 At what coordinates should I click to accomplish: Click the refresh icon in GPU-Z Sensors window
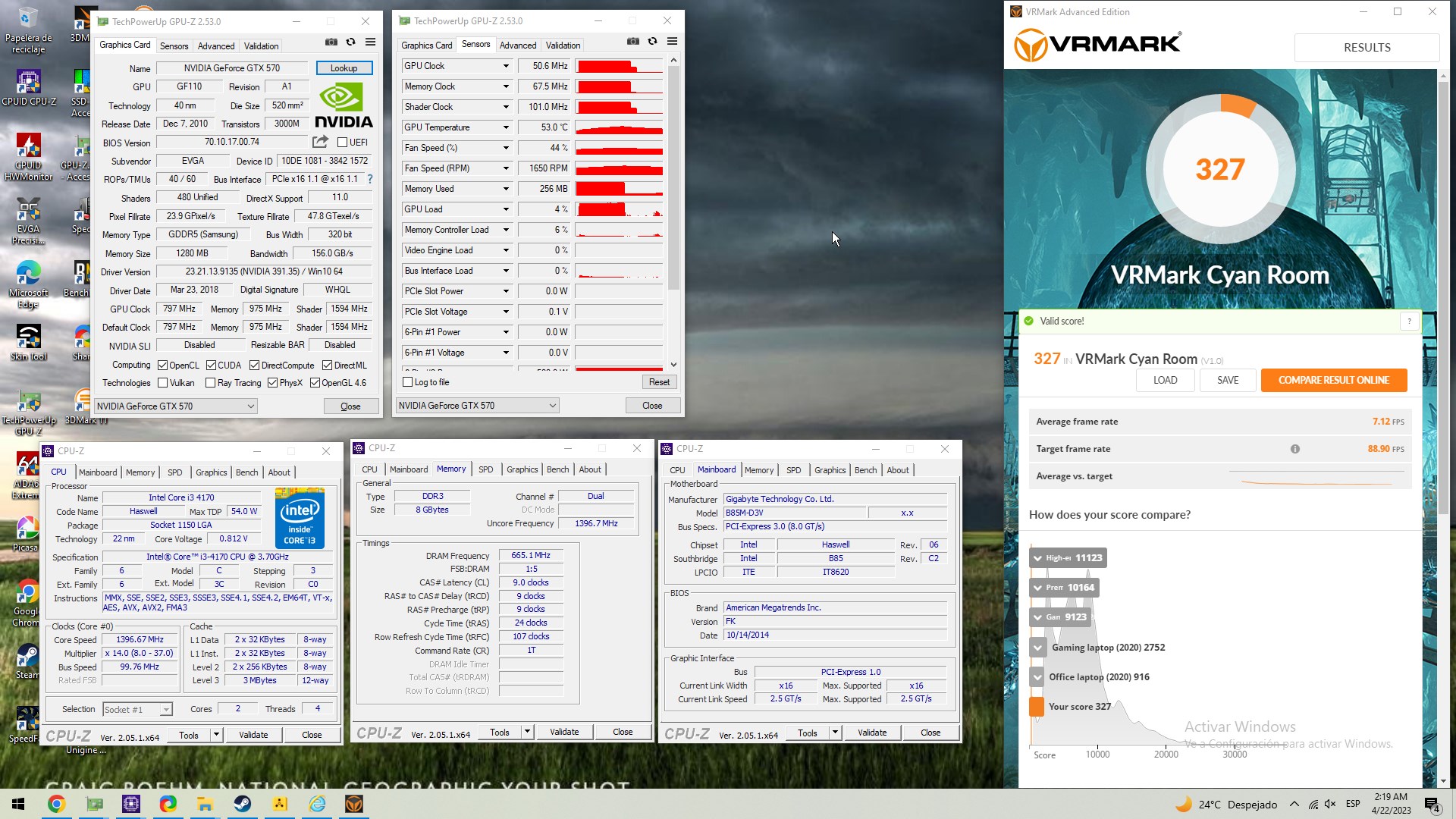click(652, 42)
